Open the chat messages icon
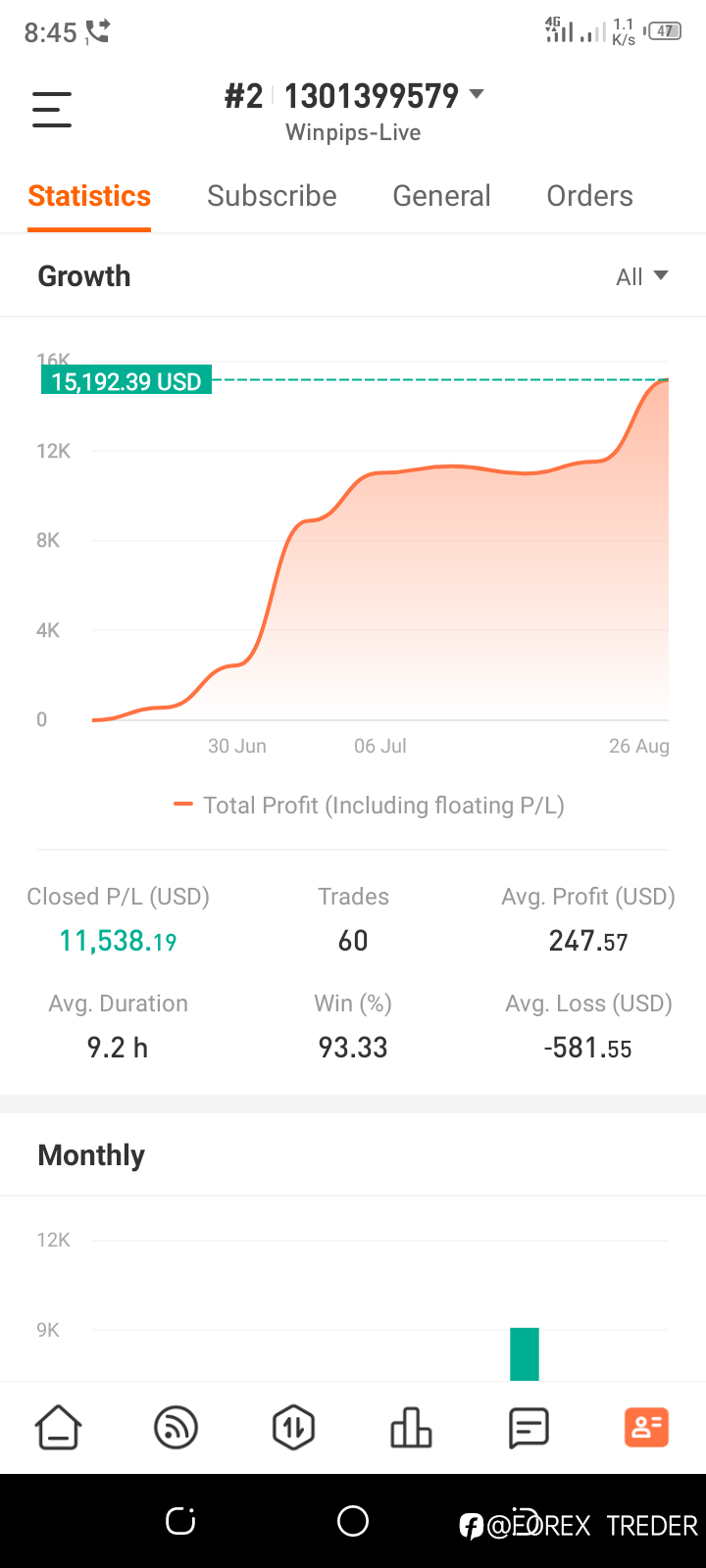Screen dimensions: 706x1568 click(x=529, y=1428)
